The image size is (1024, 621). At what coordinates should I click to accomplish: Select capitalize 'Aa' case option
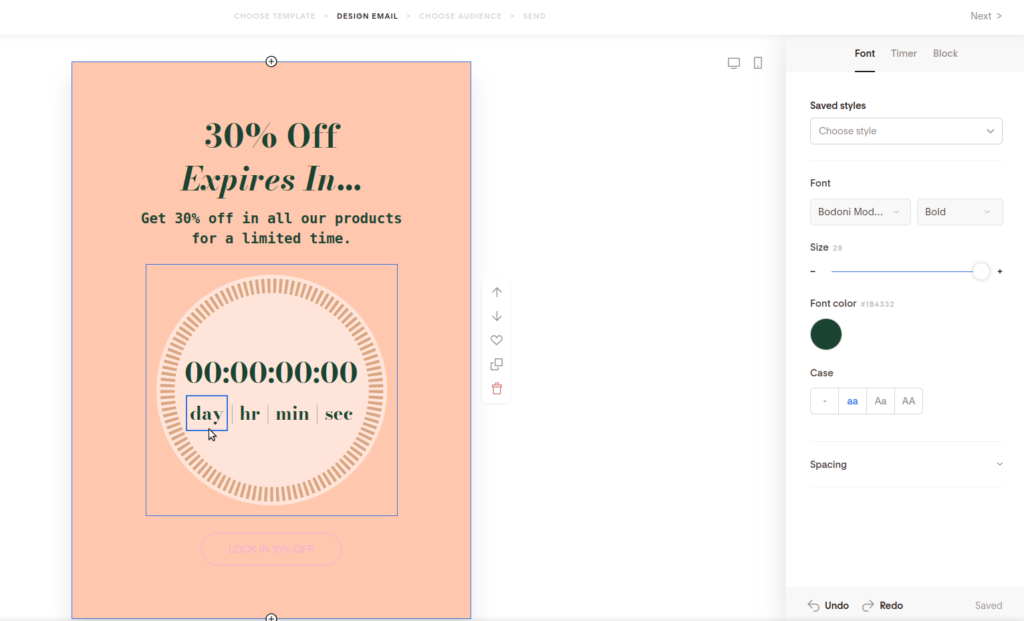point(880,401)
